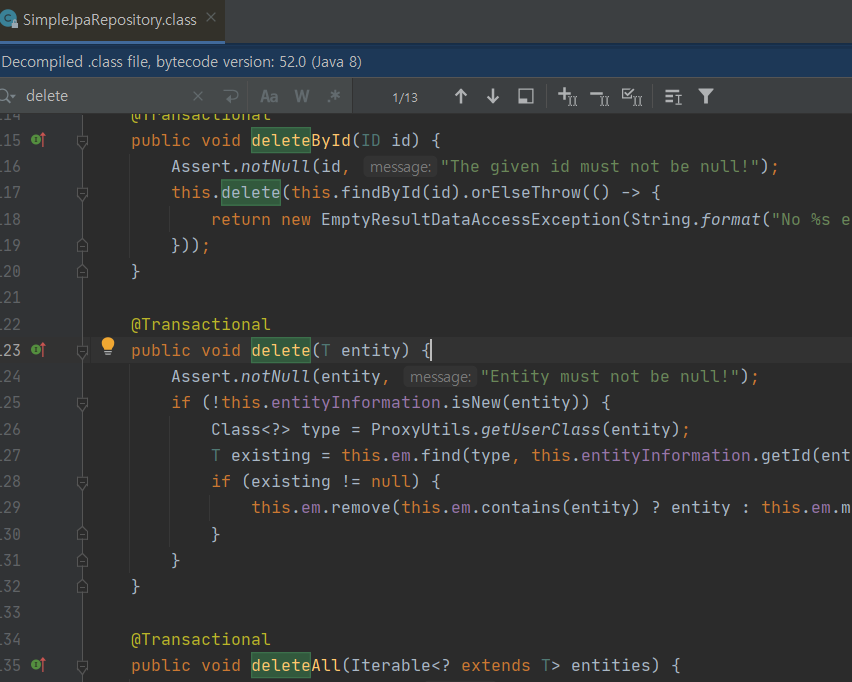Image resolution: width=852 pixels, height=682 pixels.
Task: Open search results in find window
Action: [x=525, y=96]
